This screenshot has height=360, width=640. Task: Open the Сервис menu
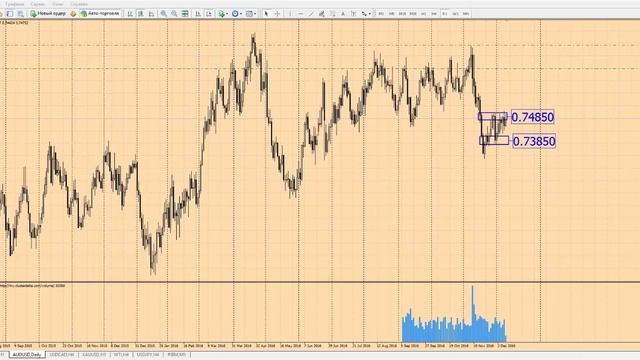(38, 4)
